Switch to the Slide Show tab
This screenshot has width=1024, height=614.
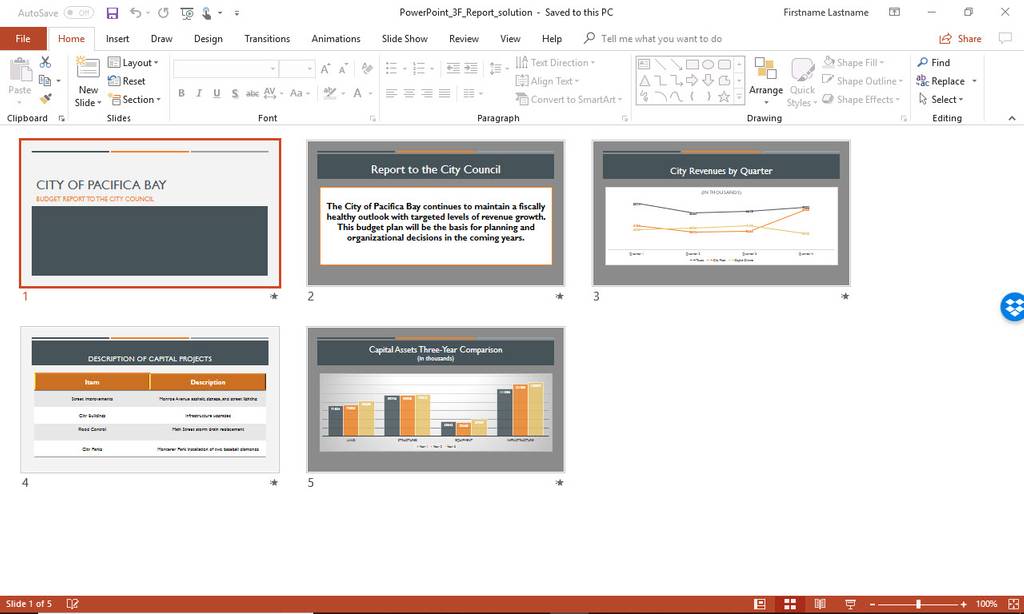pyautogui.click(x=405, y=39)
